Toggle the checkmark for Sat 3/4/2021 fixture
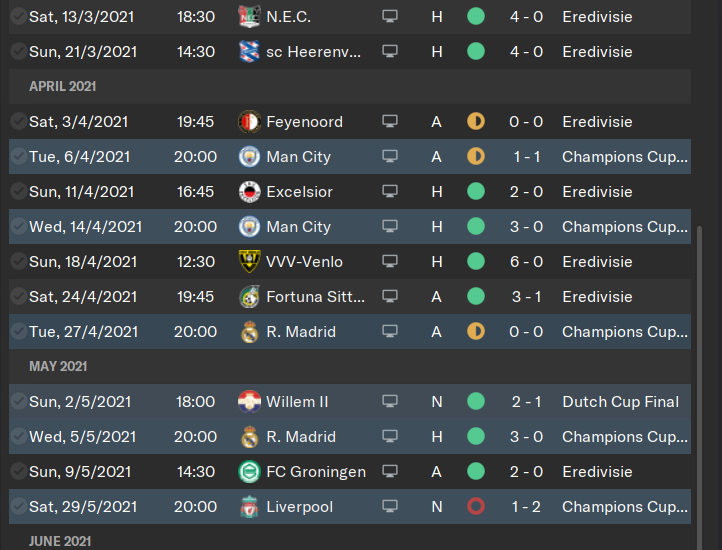The image size is (722, 550). pos(18,122)
